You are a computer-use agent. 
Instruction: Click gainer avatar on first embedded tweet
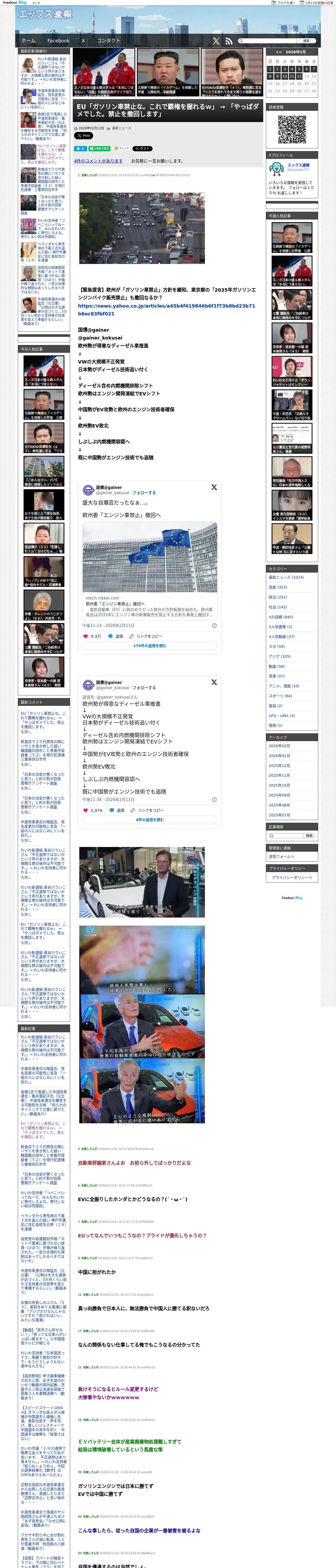(88, 490)
